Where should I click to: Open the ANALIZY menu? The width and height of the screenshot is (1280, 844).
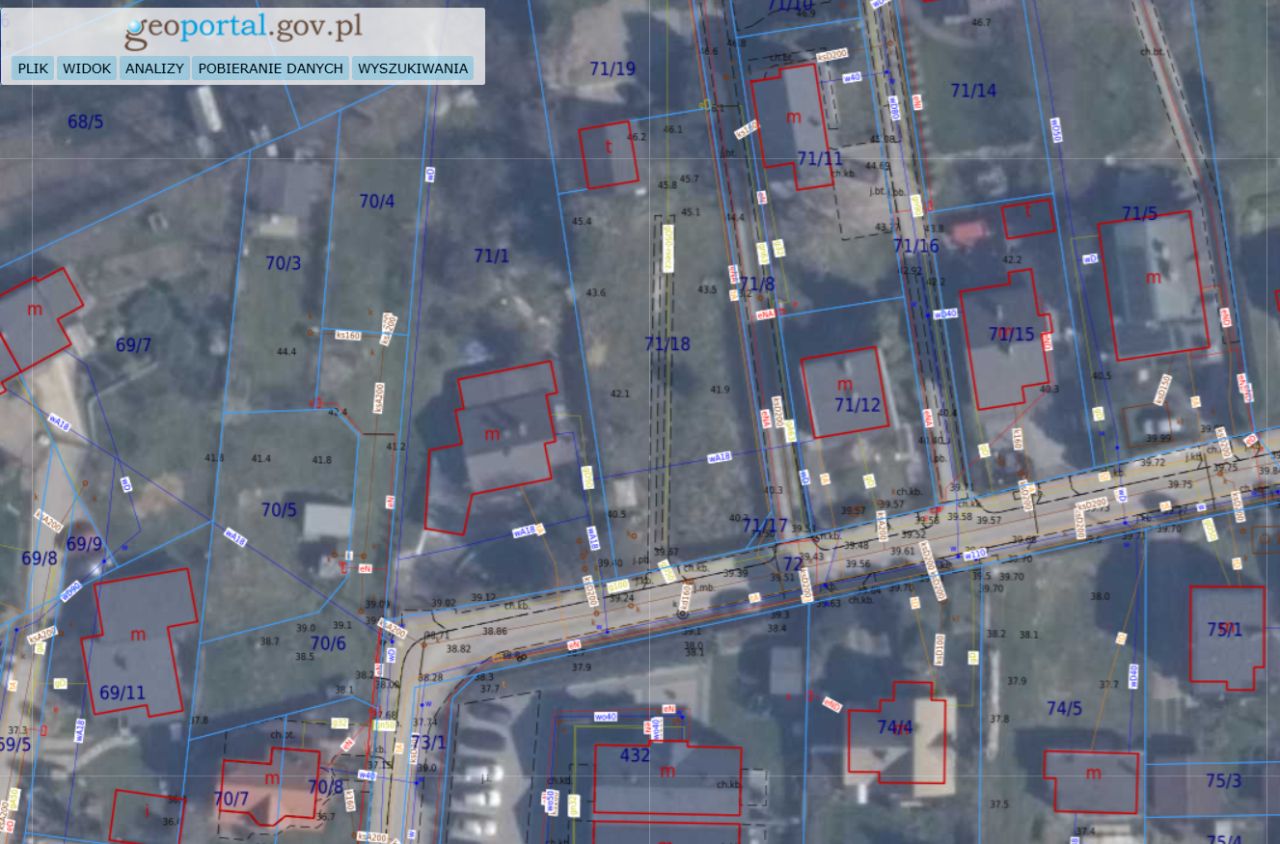[x=154, y=69]
